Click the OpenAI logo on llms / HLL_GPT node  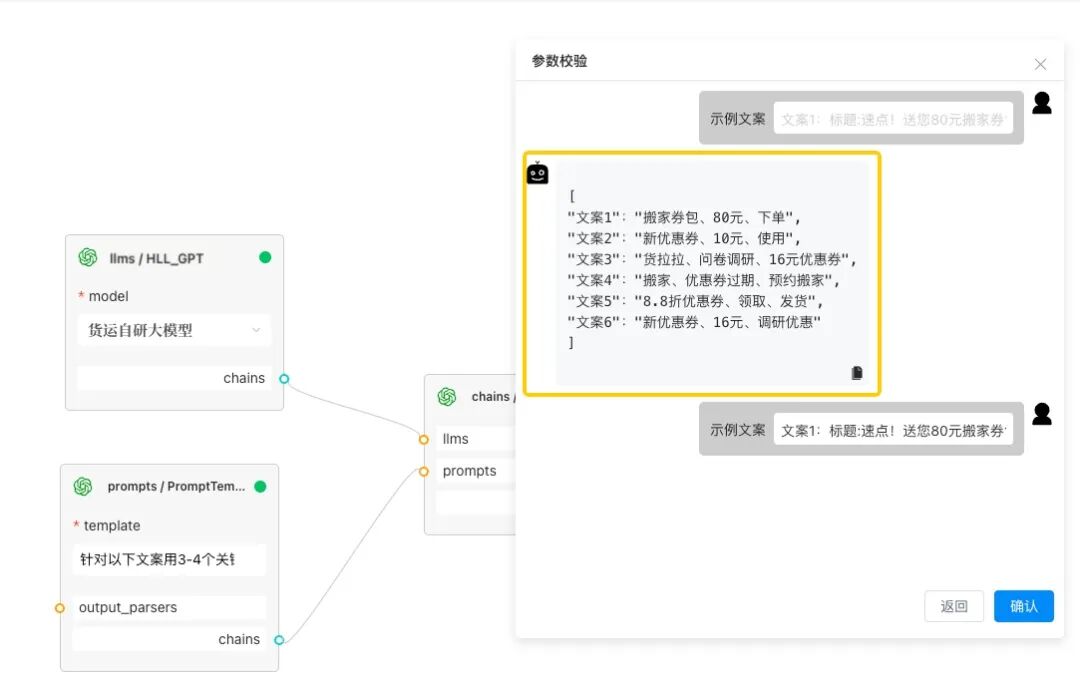coord(87,258)
